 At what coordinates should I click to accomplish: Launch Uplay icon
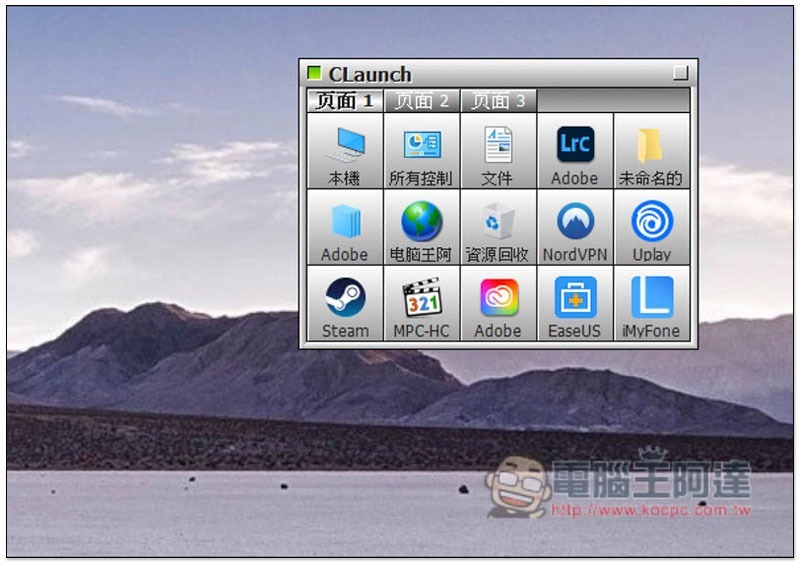point(652,227)
